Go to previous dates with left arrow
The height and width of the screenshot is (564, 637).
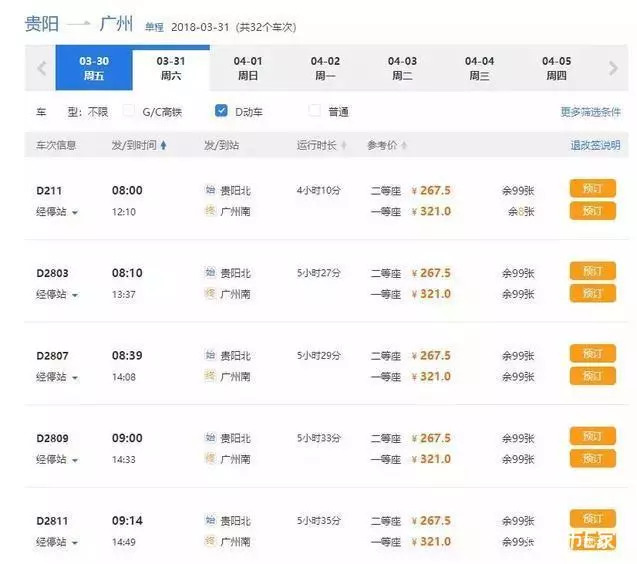tap(41, 68)
